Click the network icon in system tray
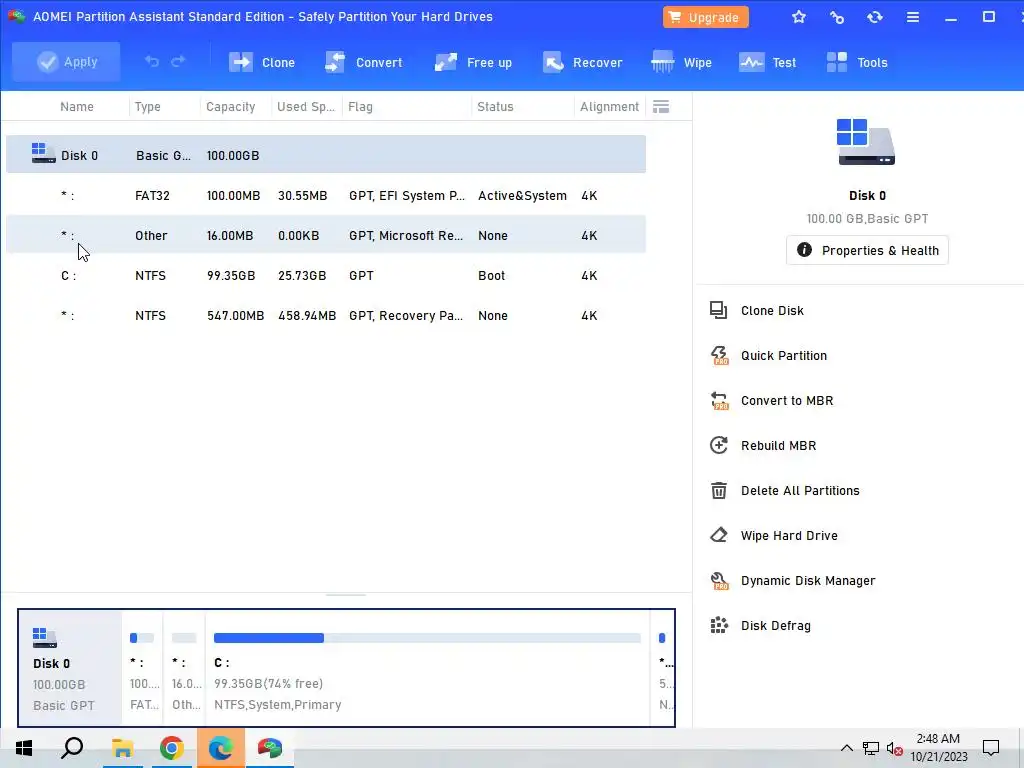Image resolution: width=1024 pixels, height=768 pixels. click(871, 748)
